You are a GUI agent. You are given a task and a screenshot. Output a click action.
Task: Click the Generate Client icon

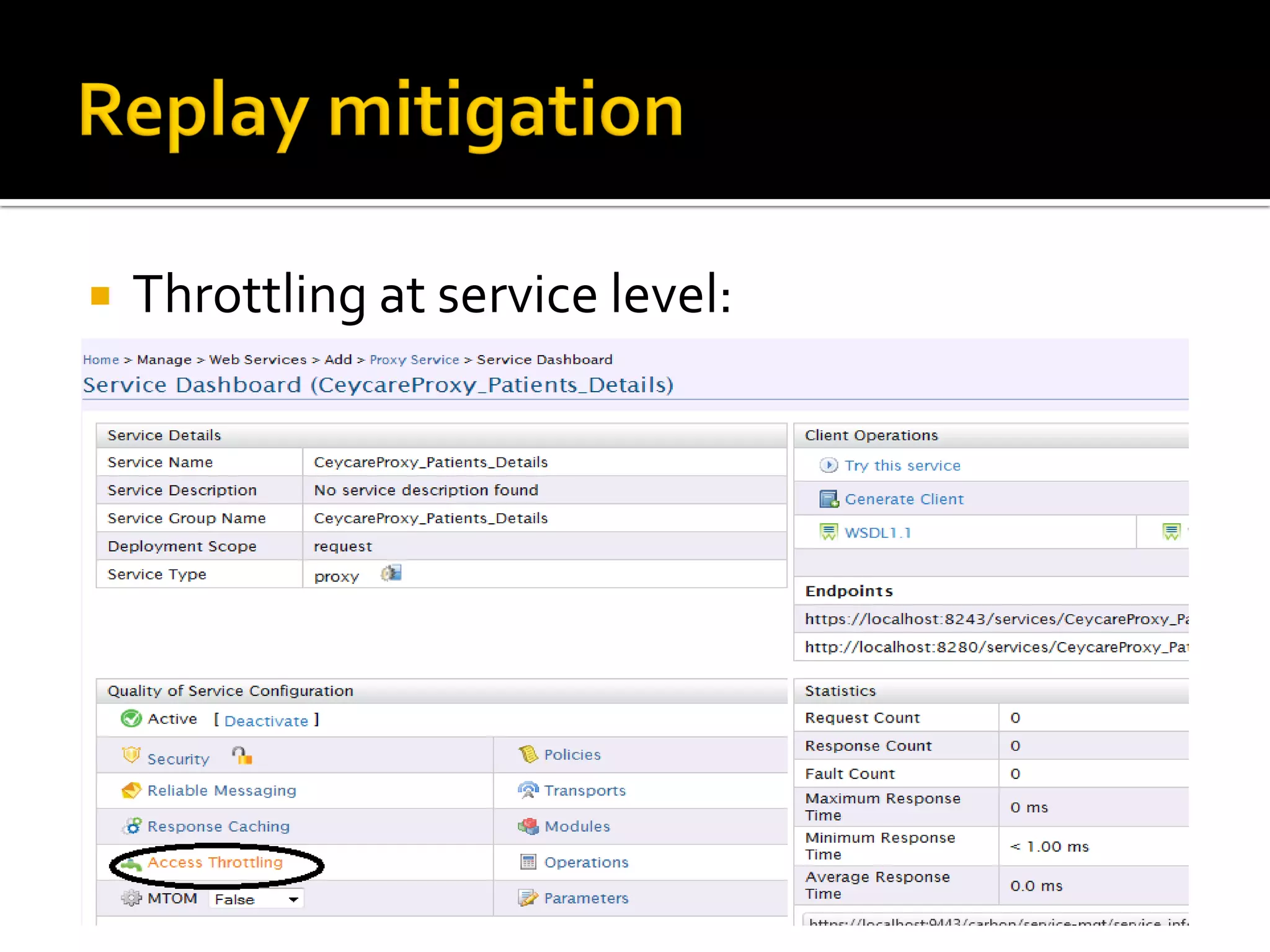pos(829,499)
